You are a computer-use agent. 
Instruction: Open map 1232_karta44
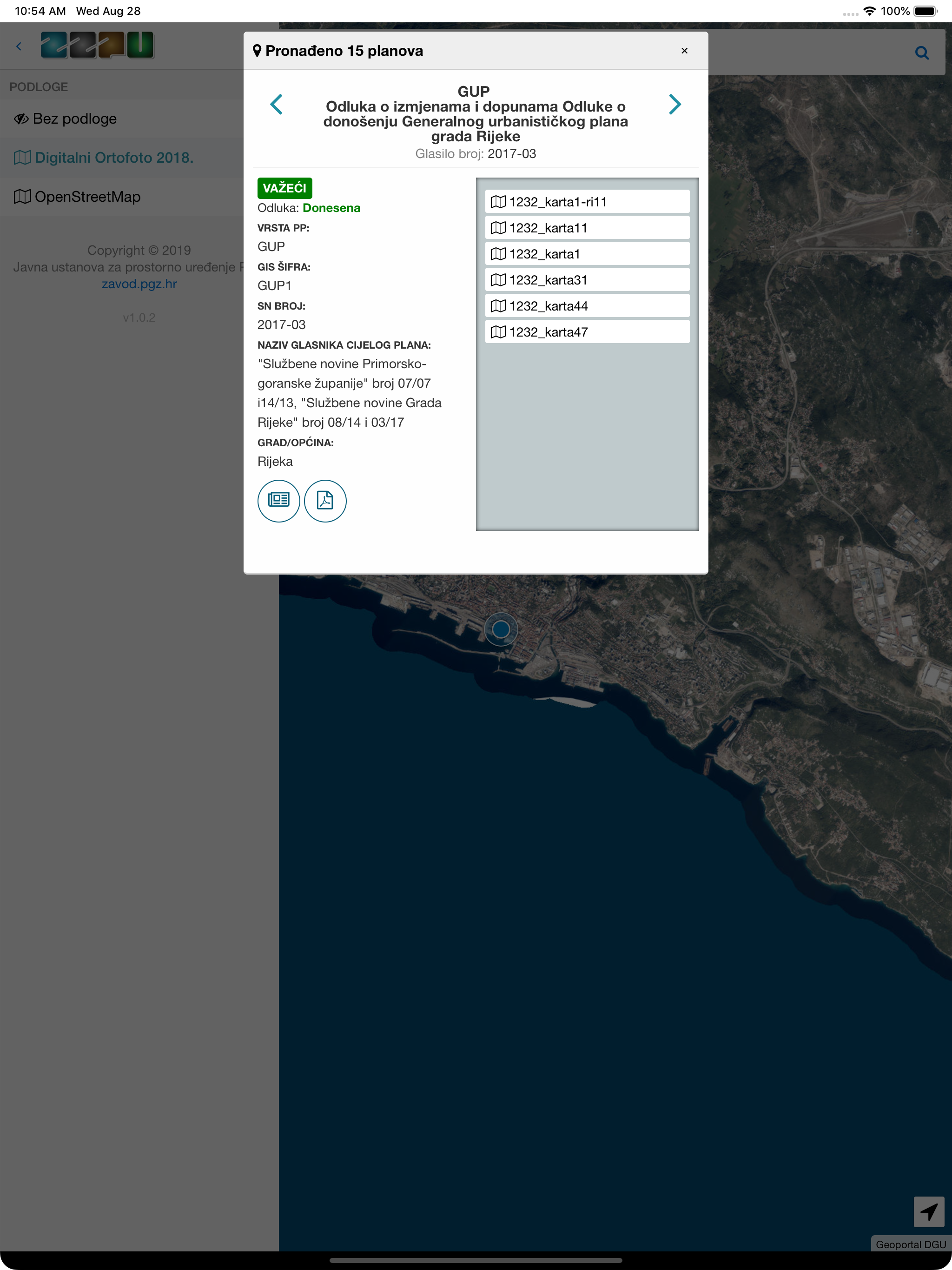(587, 306)
